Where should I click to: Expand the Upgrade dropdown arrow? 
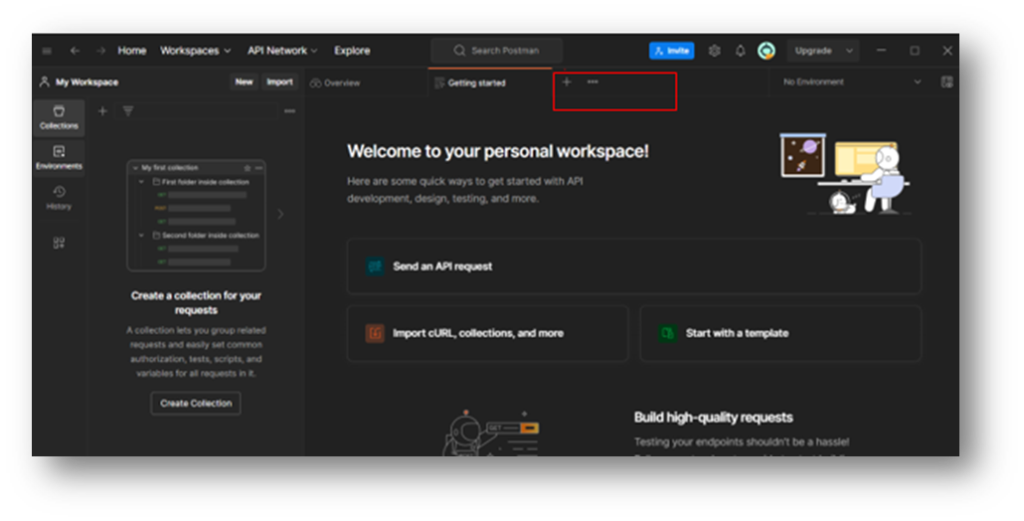tap(849, 51)
